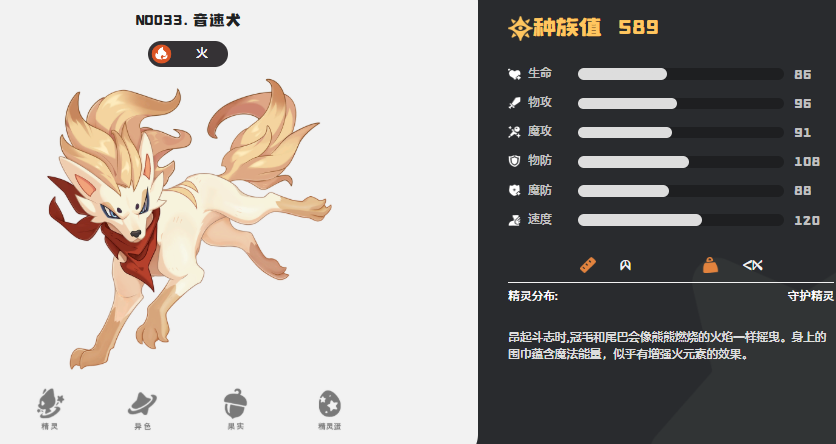
Task: Click the orange ruler height icon
Action: pyautogui.click(x=588, y=265)
